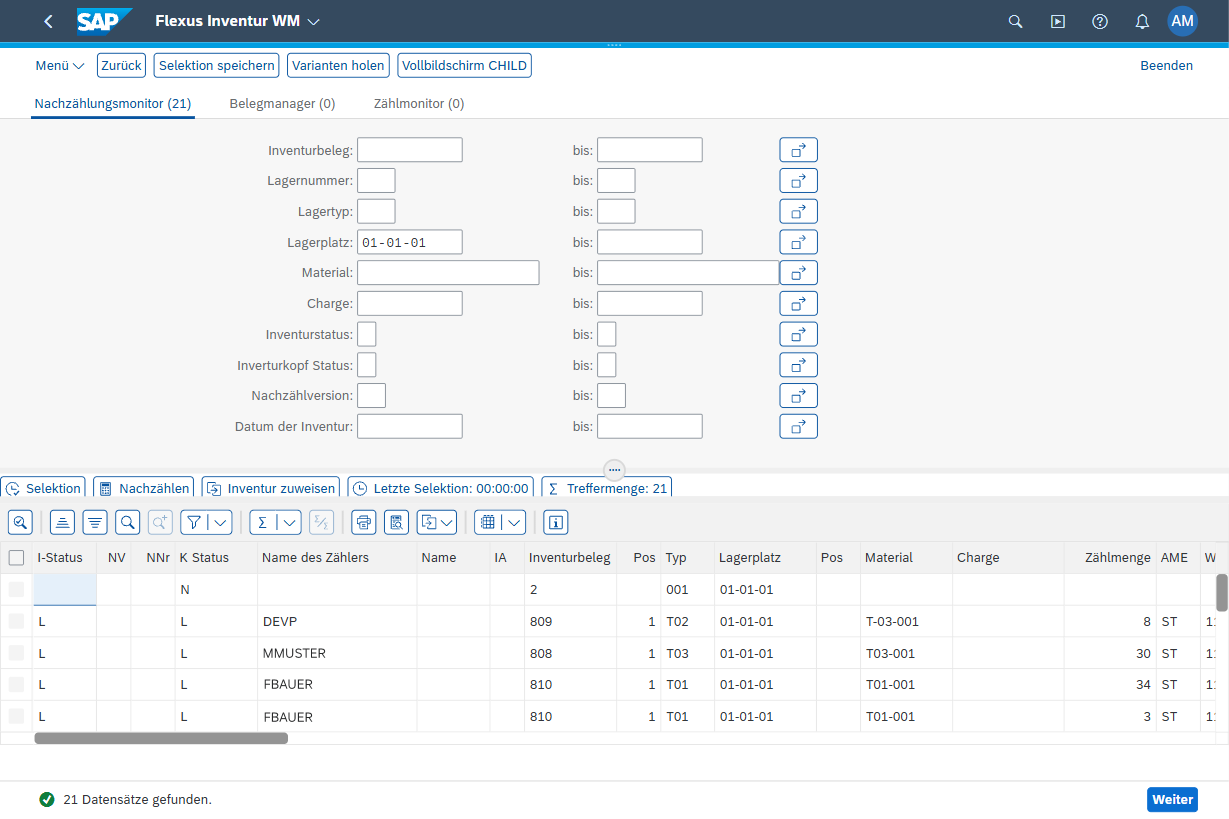Open the sum total dropdown arrow
Image resolution: width=1229 pixels, height=819 pixels.
(x=288, y=522)
